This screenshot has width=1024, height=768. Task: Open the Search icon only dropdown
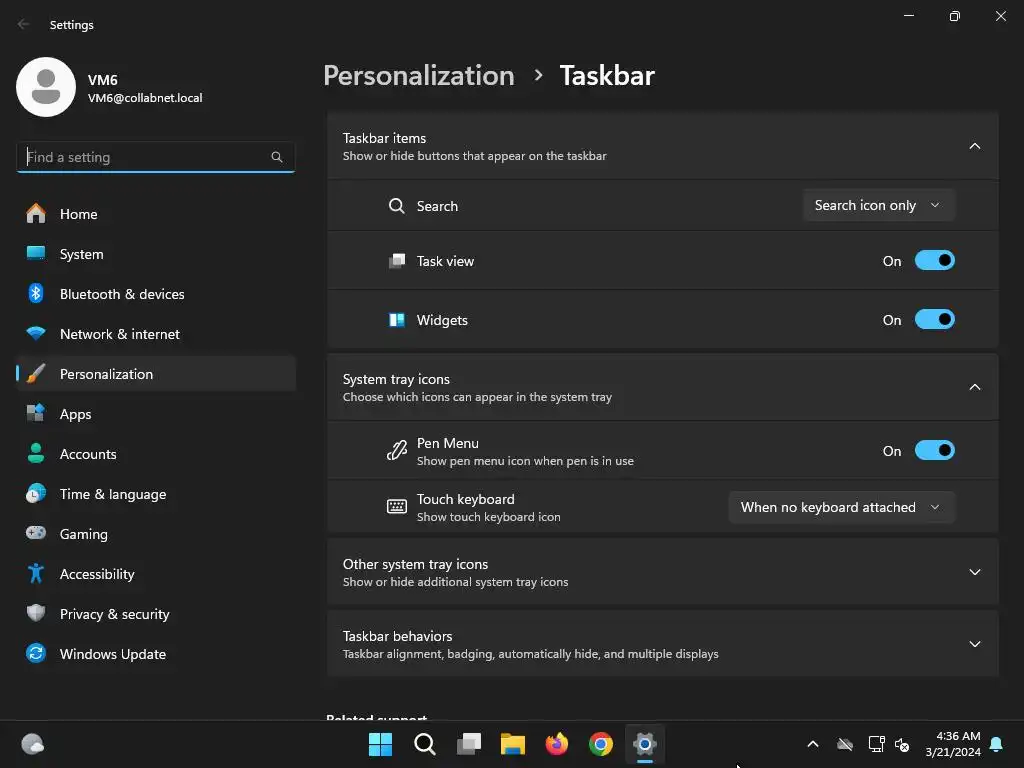pos(879,205)
